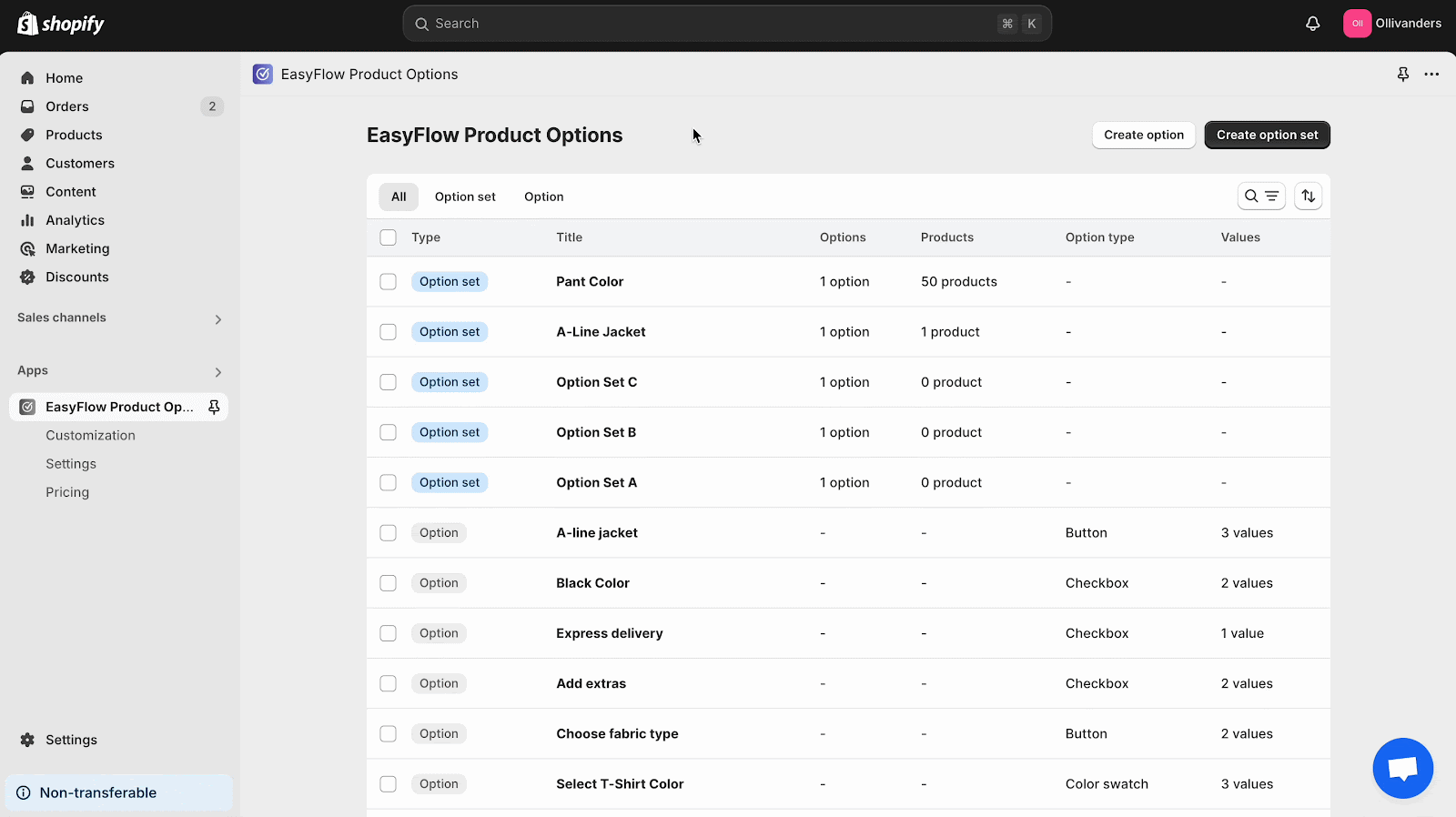This screenshot has width=1456, height=817.
Task: Click the Analytics bar chart icon
Action: click(27, 220)
